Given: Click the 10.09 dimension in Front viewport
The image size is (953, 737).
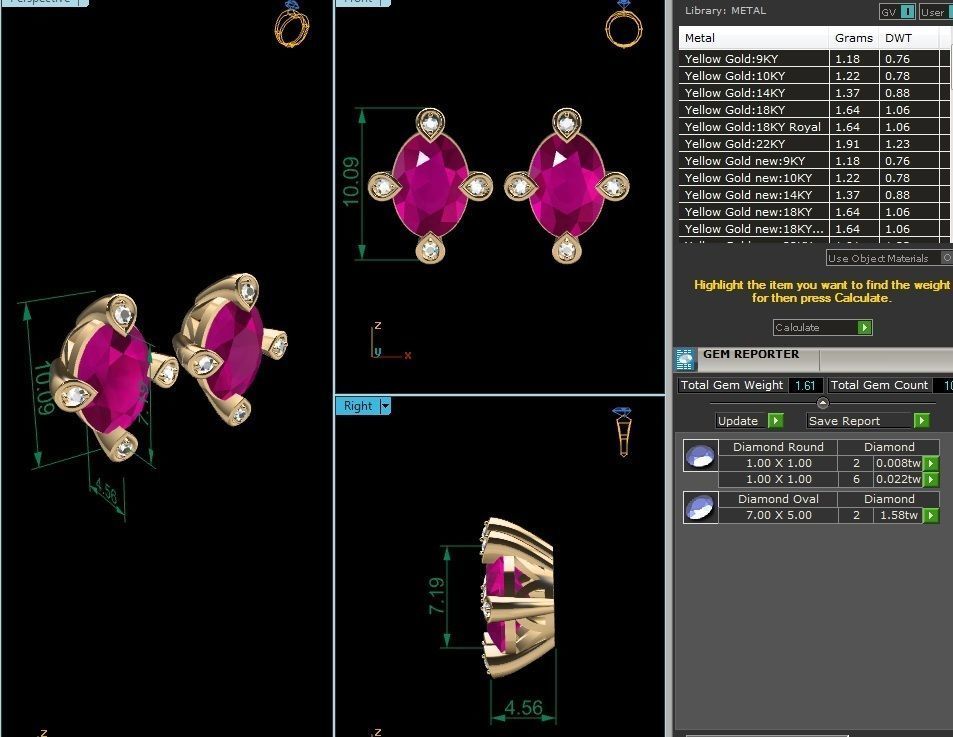Looking at the screenshot, I should coord(351,182).
